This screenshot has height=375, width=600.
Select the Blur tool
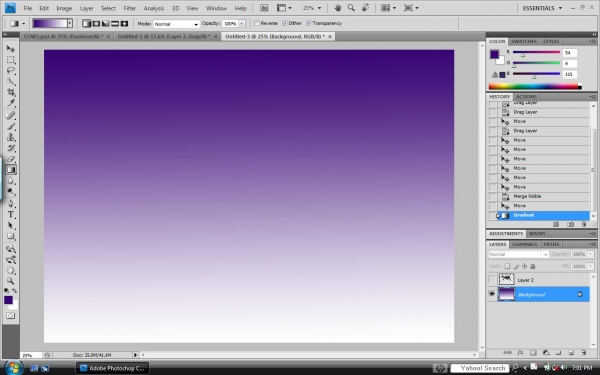11,181
